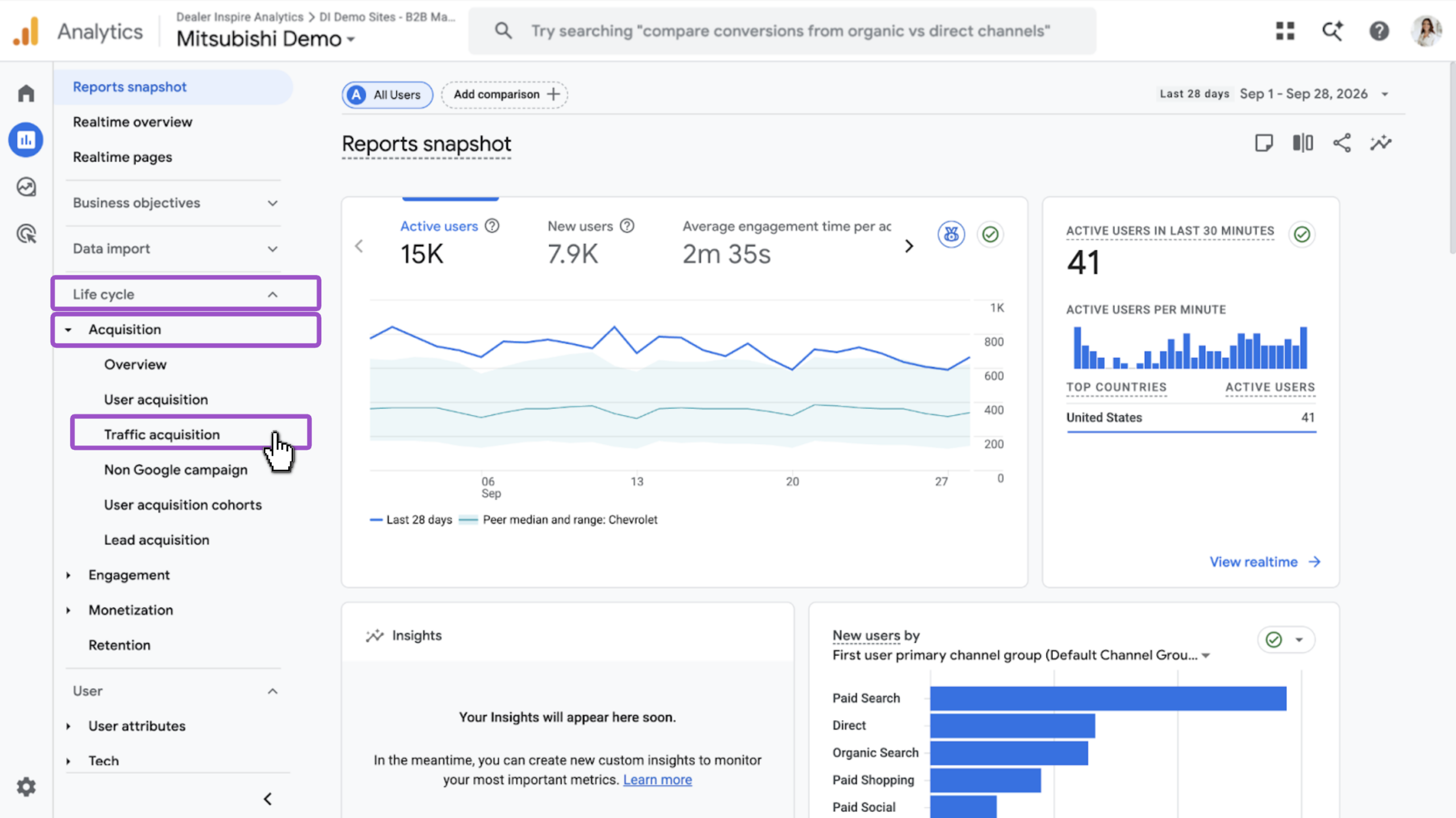The height and width of the screenshot is (818, 1456).
Task: Open the user profile avatar
Action: click(1426, 31)
